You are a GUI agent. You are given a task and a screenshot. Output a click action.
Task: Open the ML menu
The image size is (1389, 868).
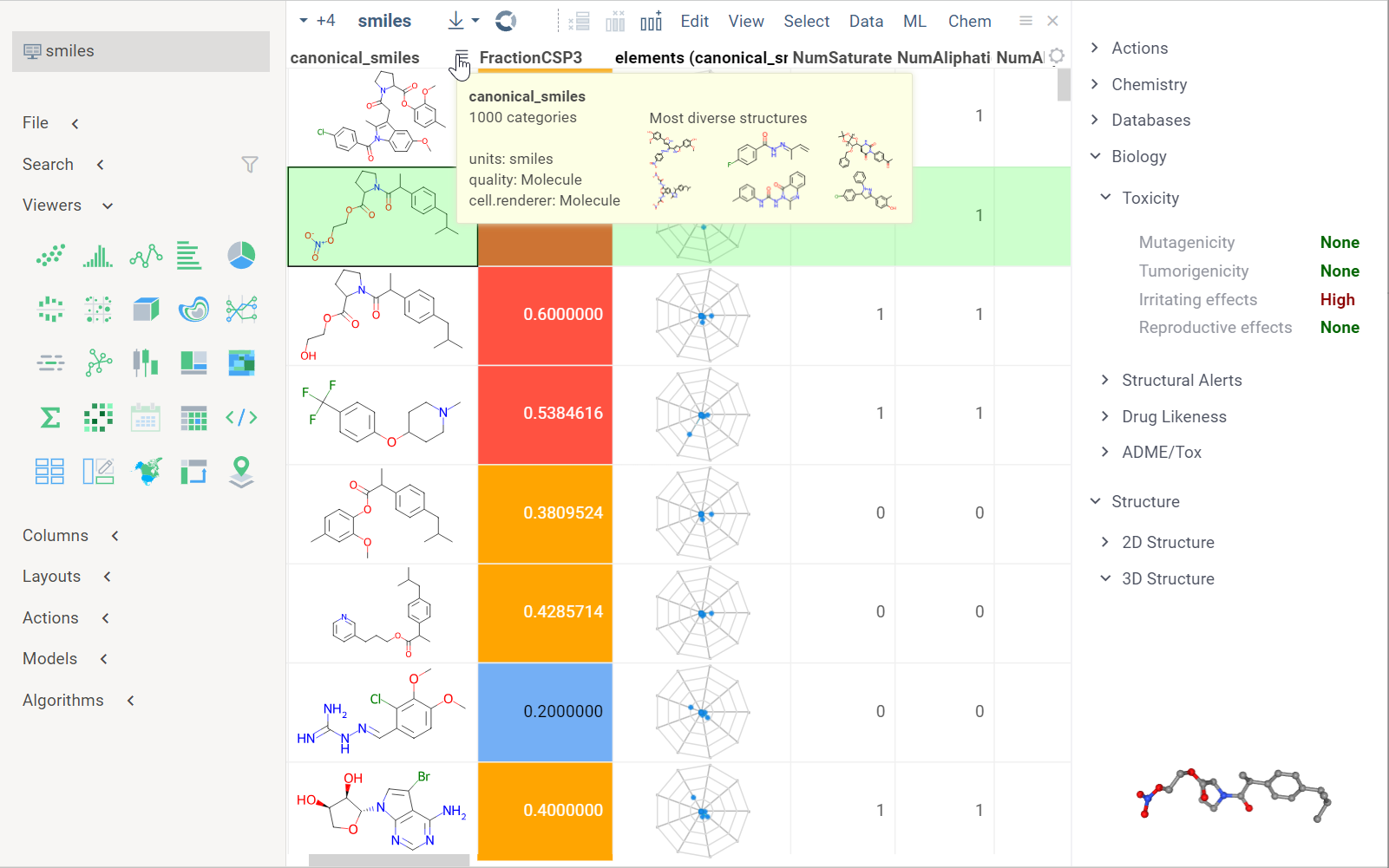(914, 21)
